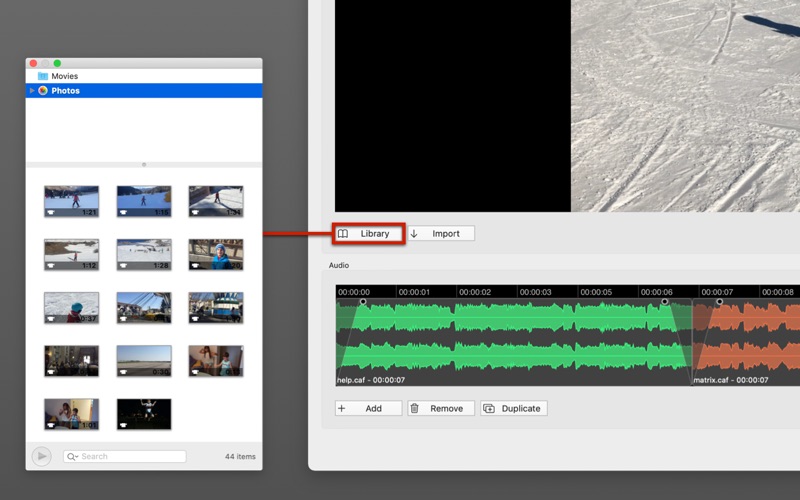The width and height of the screenshot is (800, 500).
Task: Click the 00:00:01 mark on the ruler
Action: coord(414,292)
